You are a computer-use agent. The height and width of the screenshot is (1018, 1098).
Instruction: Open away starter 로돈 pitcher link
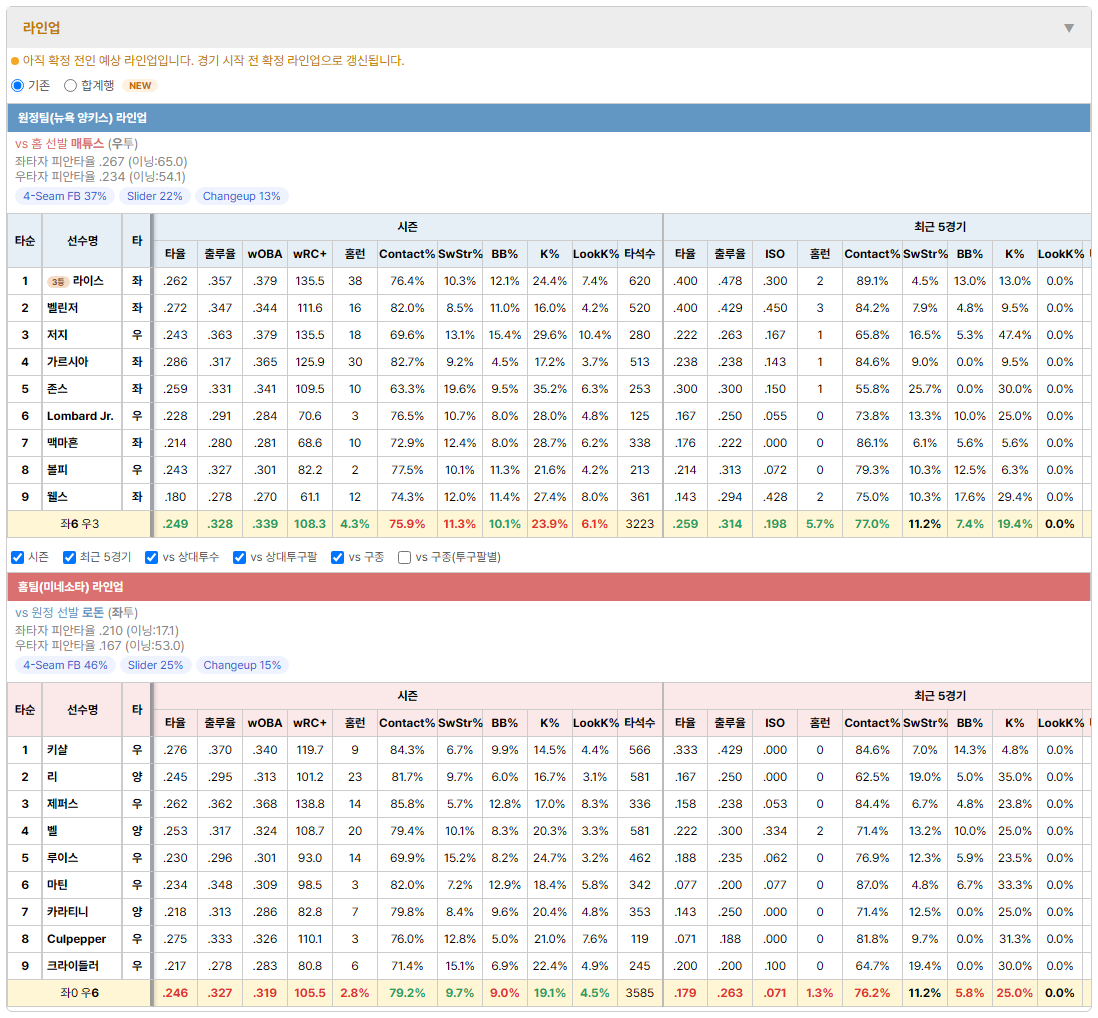tap(92, 613)
